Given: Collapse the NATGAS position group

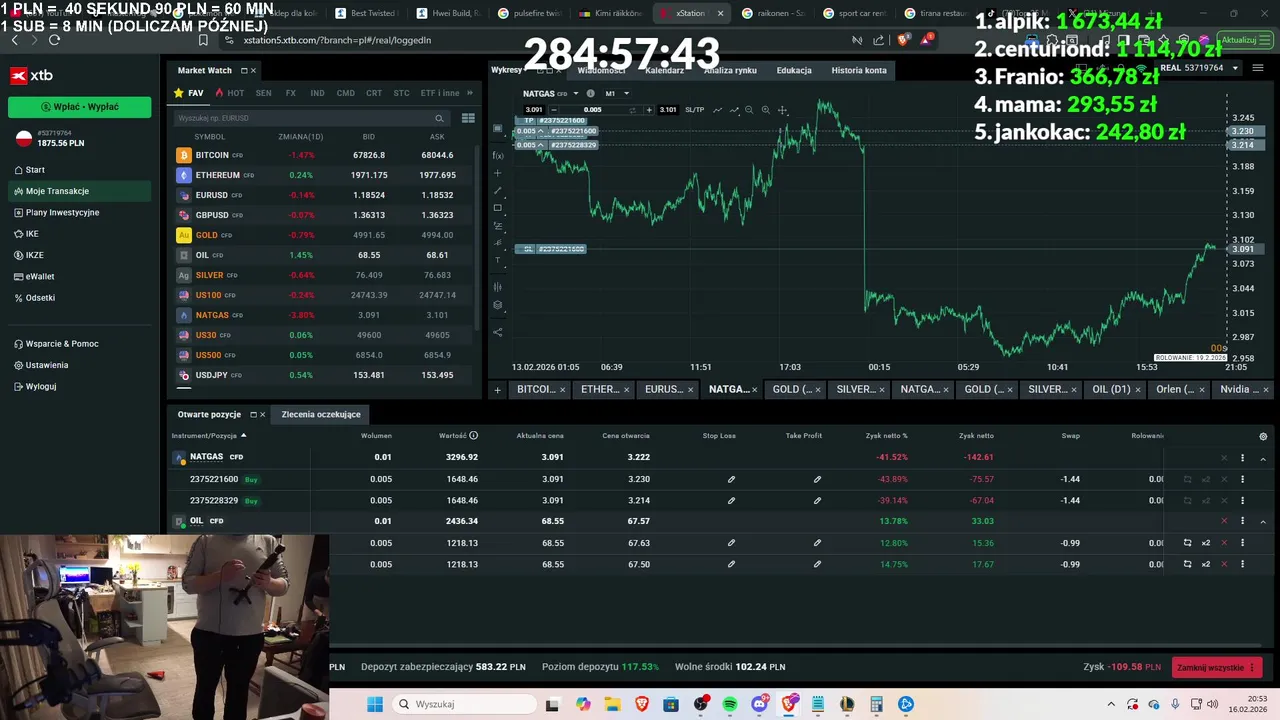Looking at the screenshot, I should coord(1263,458).
